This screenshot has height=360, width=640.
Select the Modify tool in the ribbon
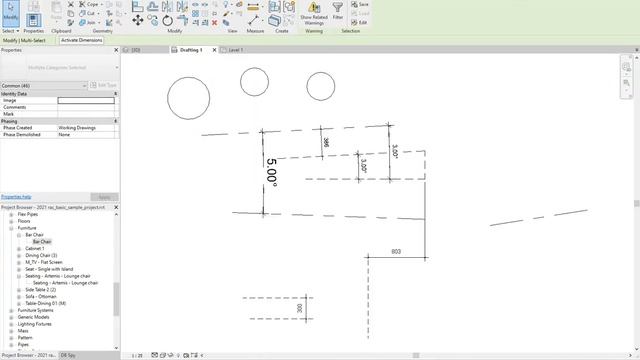(10, 12)
